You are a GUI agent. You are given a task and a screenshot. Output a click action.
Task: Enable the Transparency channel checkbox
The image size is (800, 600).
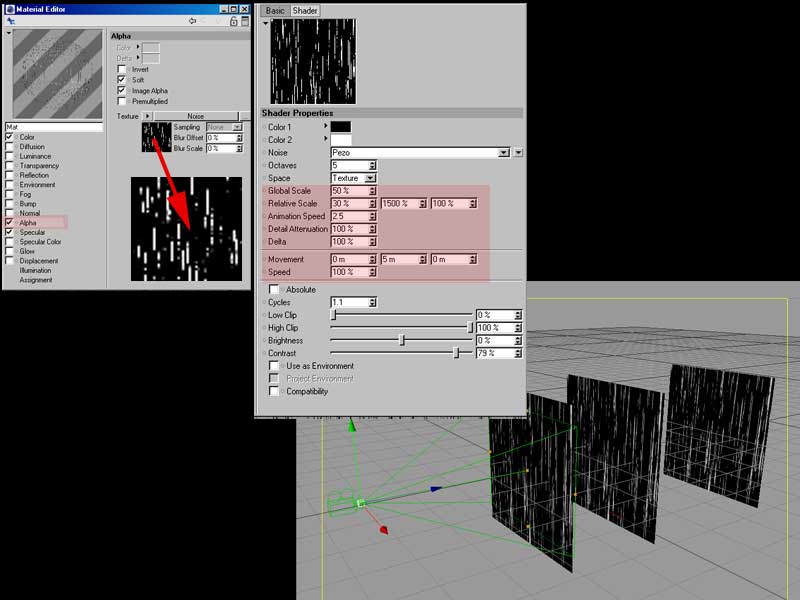point(9,166)
